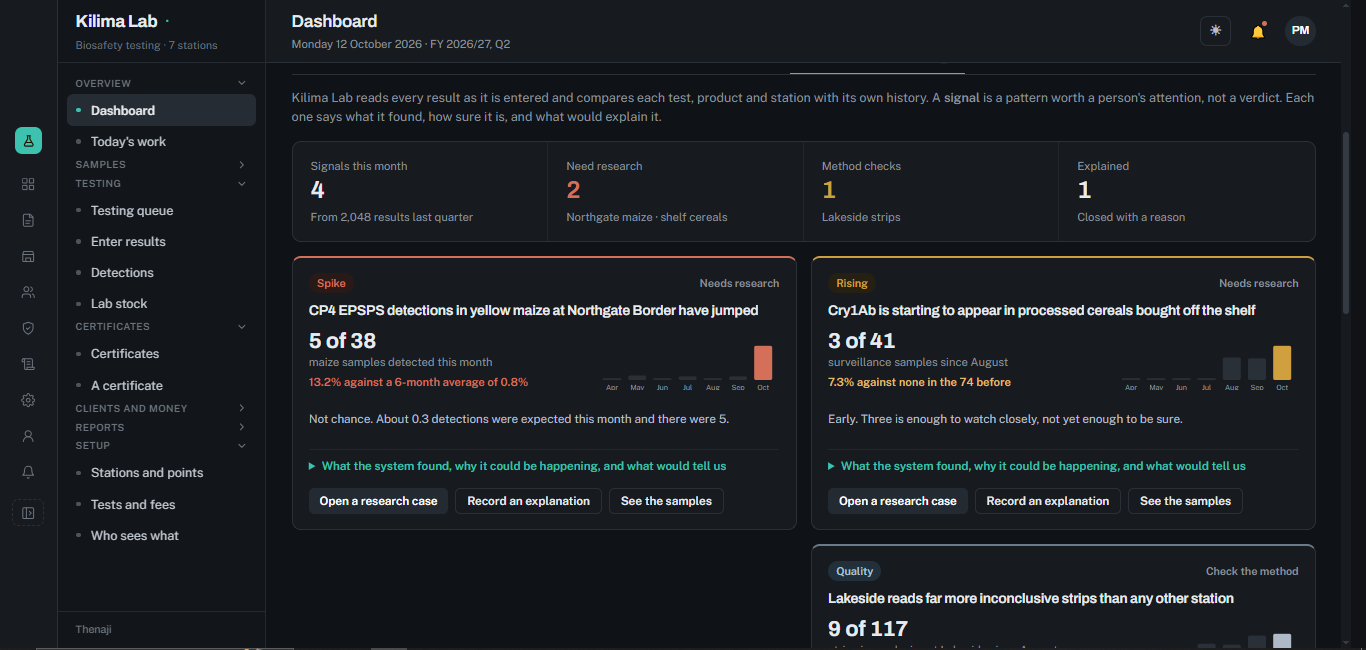1366x650 pixels.
Task: Expand CP4 EPSPS card's 'What the system found' details
Action: tap(518, 466)
